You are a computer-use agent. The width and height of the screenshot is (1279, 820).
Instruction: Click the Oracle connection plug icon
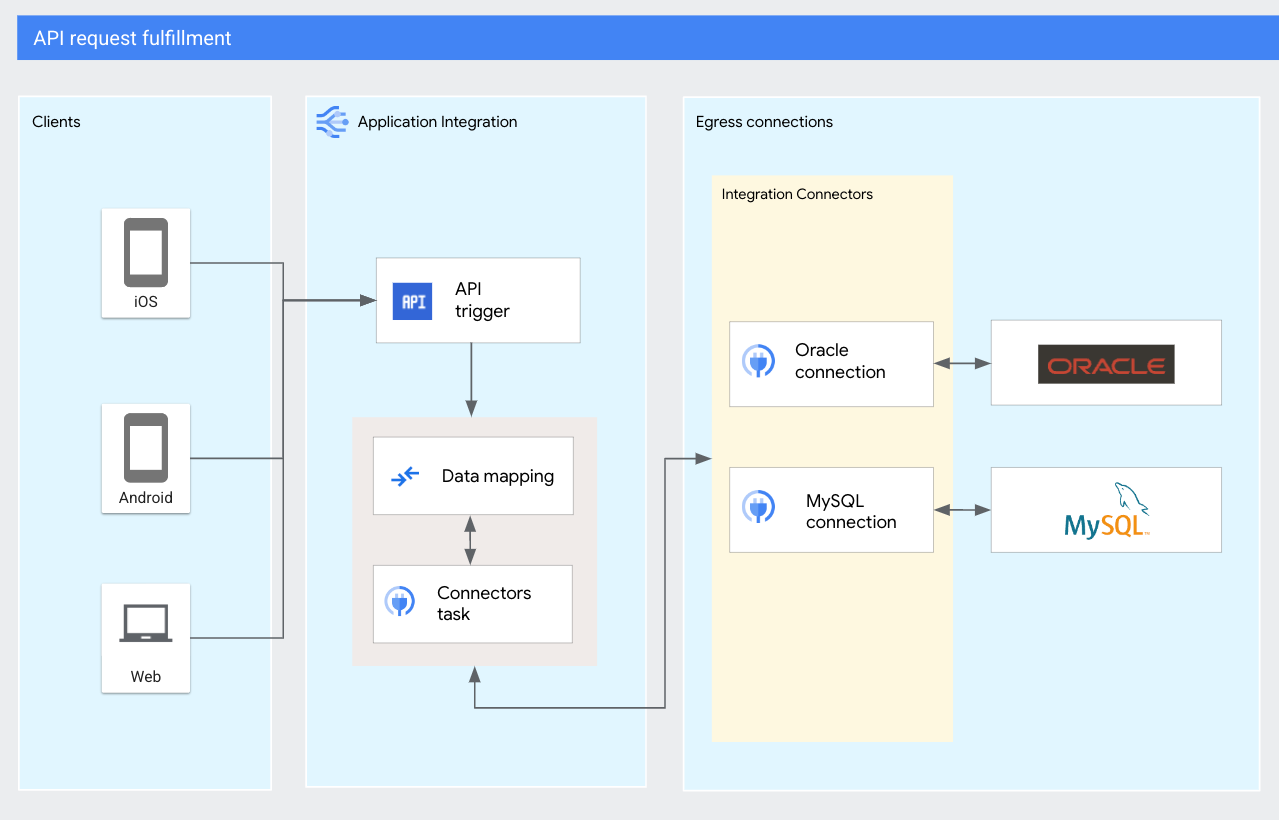[758, 362]
